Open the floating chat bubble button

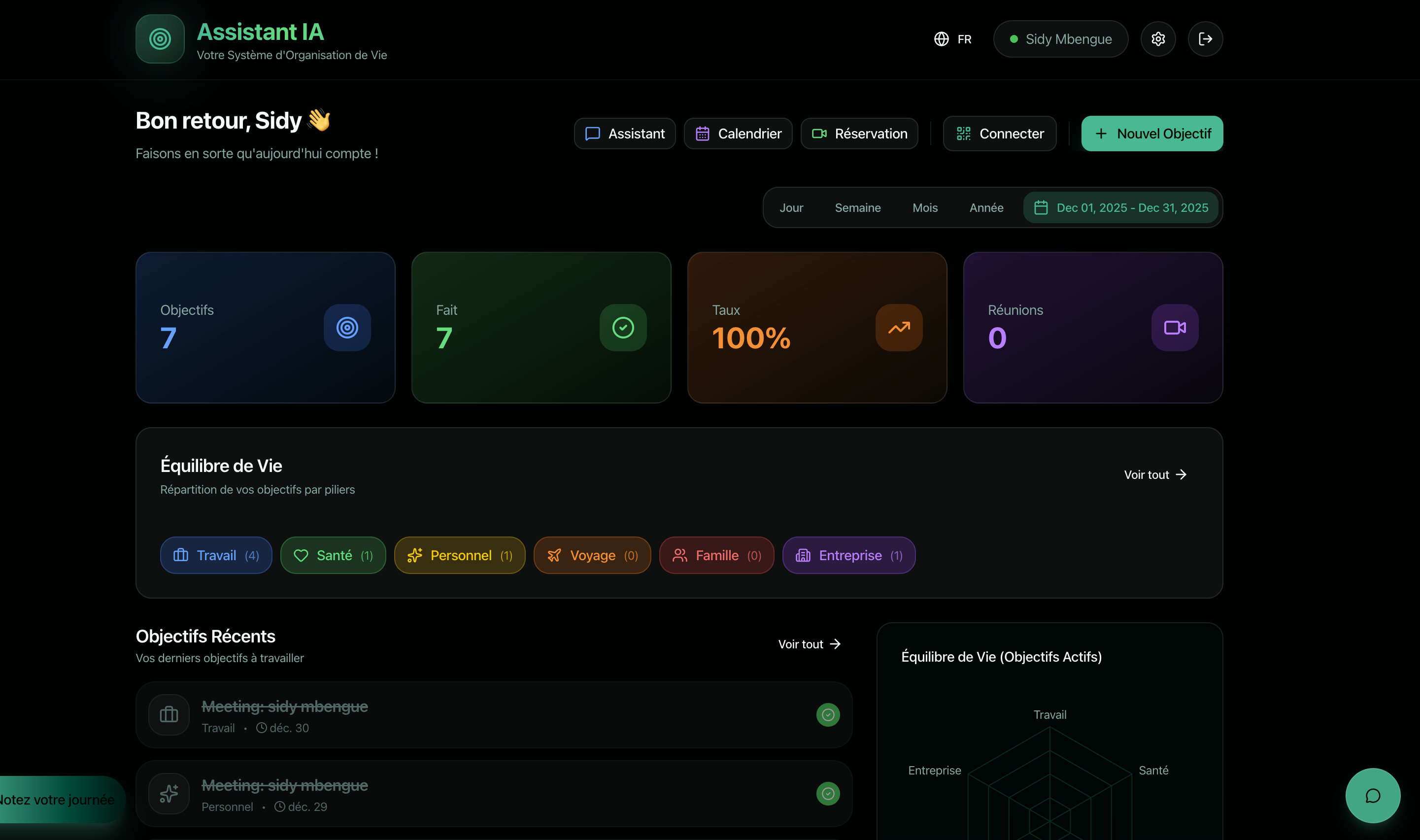coord(1373,795)
